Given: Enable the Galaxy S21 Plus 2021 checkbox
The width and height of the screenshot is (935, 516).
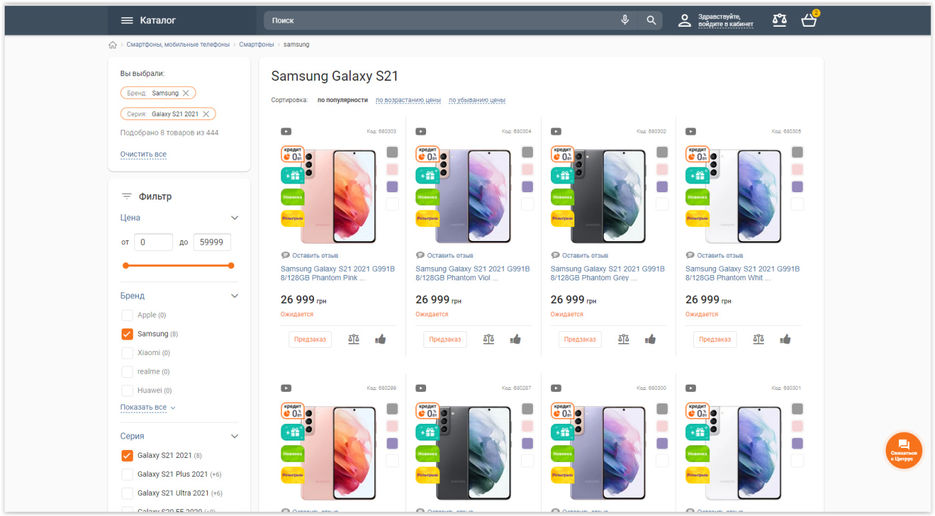Looking at the screenshot, I should click(127, 474).
